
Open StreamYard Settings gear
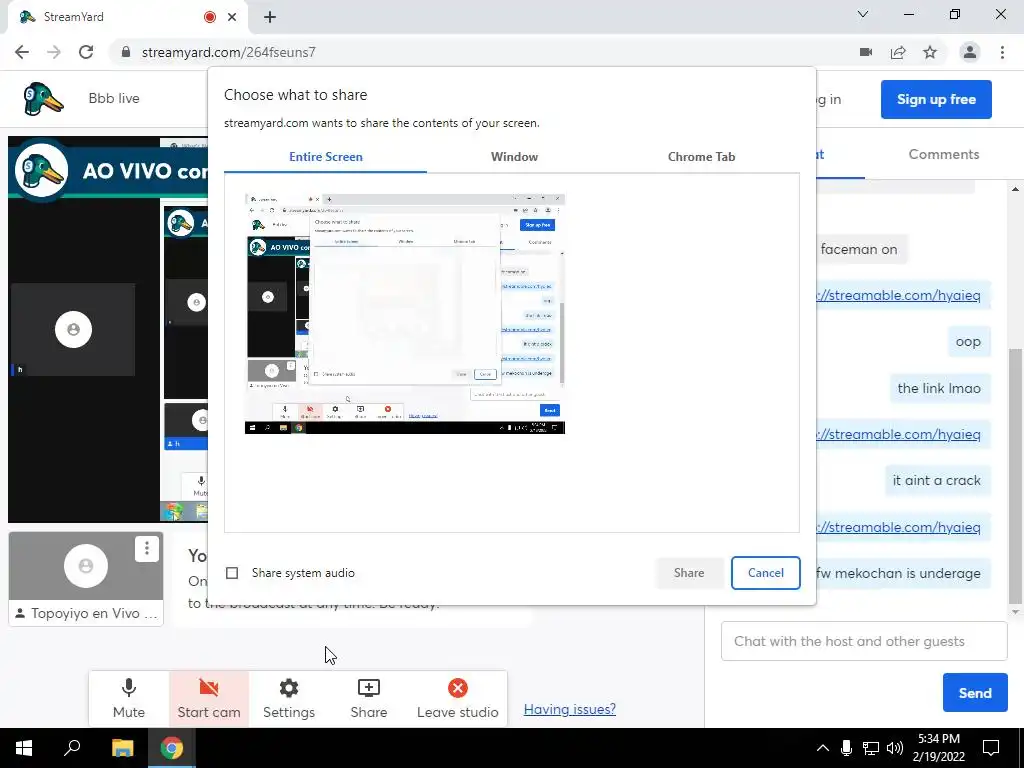tap(289, 698)
